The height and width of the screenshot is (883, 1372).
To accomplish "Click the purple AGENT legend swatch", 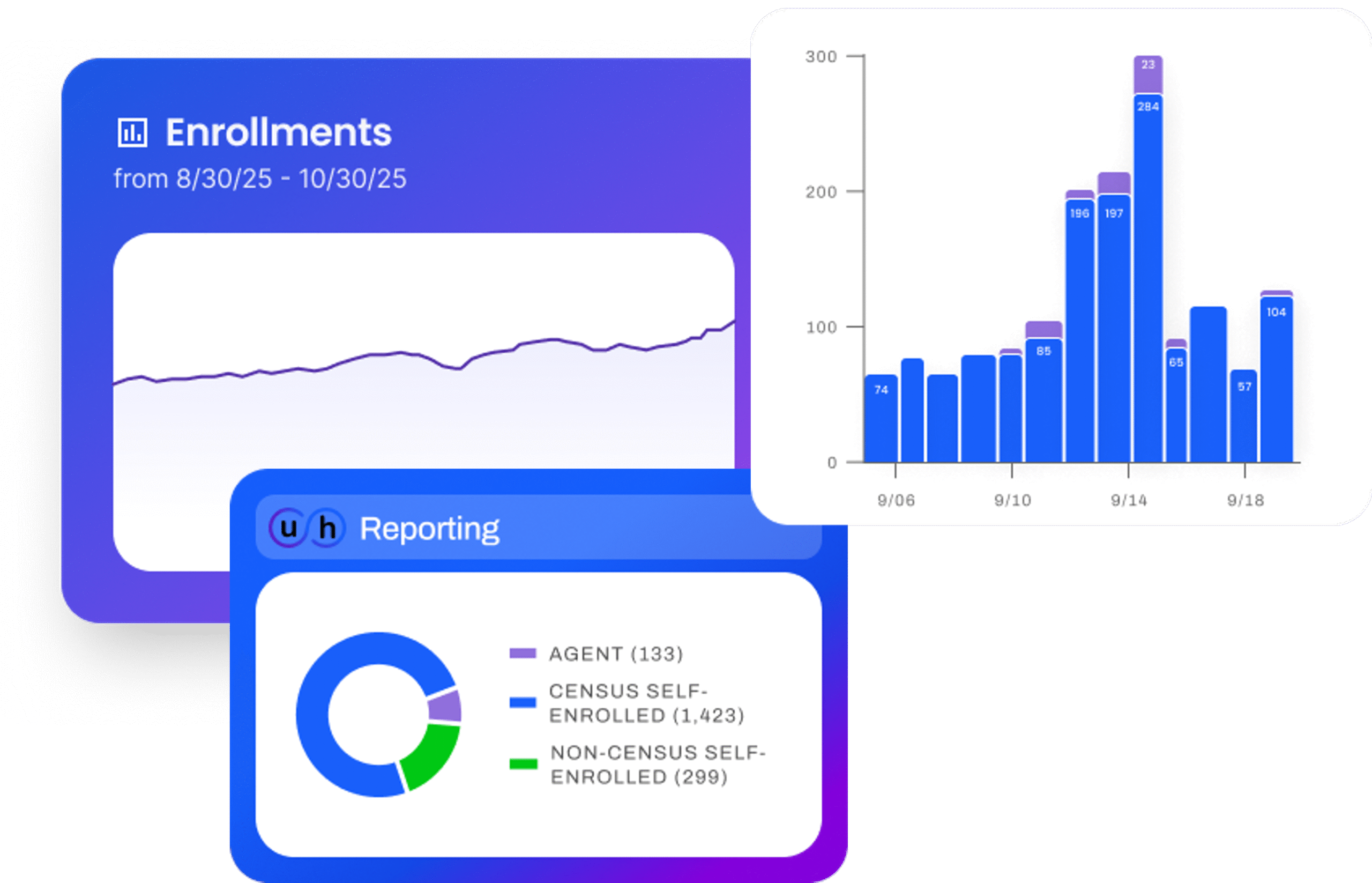I will (523, 654).
